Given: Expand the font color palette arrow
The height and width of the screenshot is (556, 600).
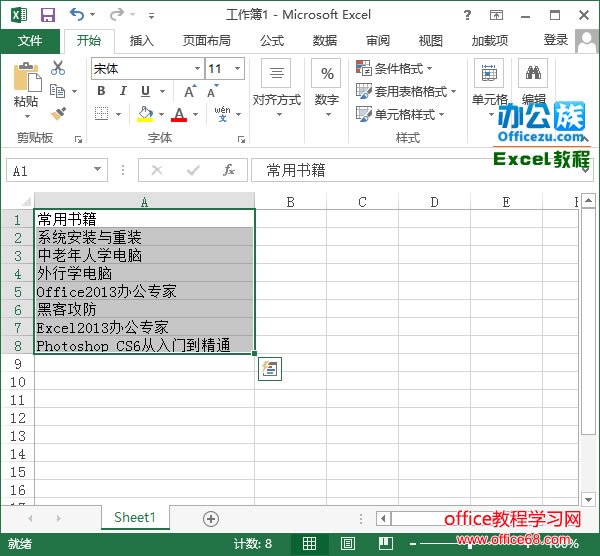Looking at the screenshot, I should coord(196,114).
